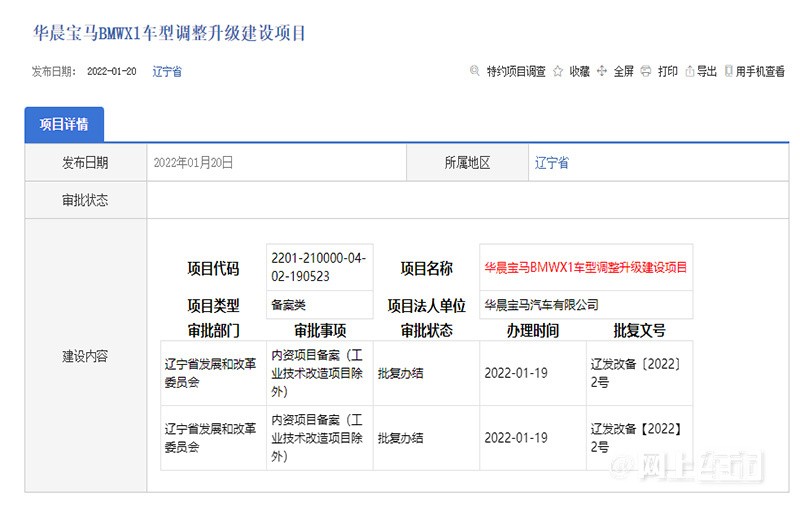Click the 批复文号 column header

pos(639,330)
